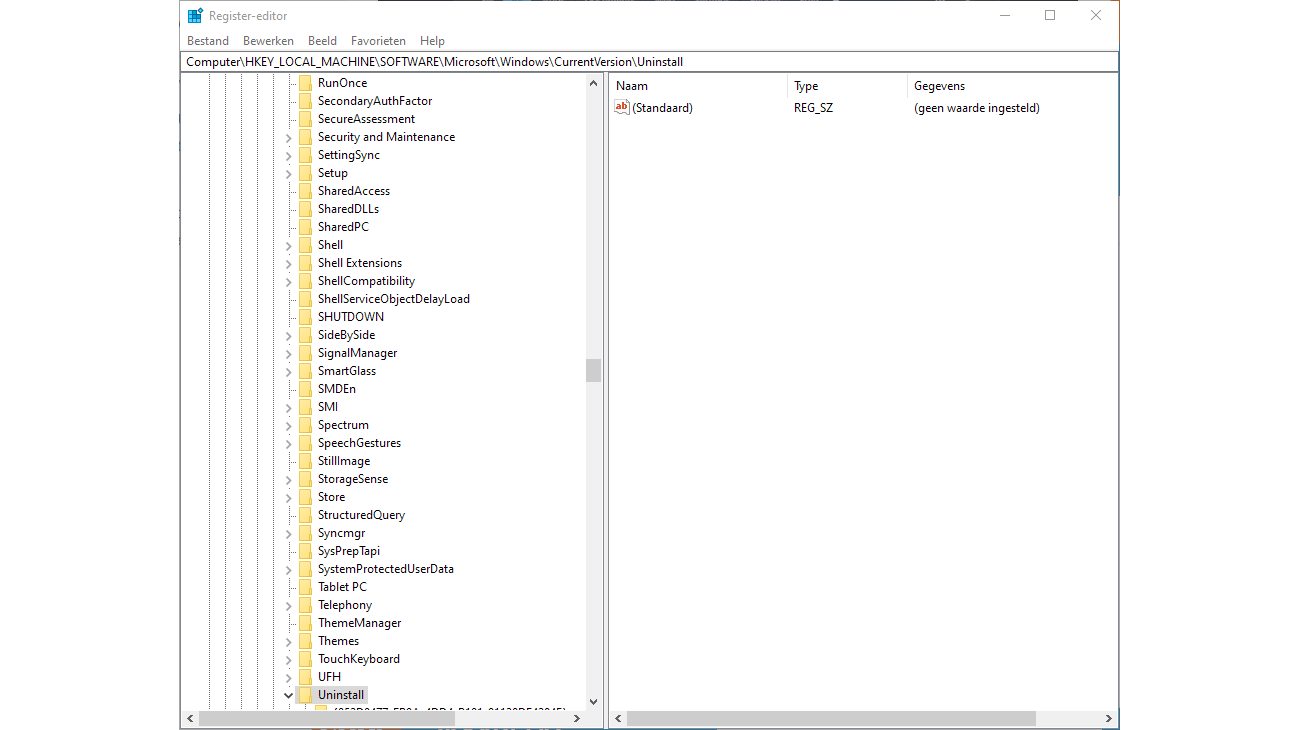This screenshot has width=1298, height=730.
Task: Click the SHUTDOWN folder icon
Action: (306, 317)
